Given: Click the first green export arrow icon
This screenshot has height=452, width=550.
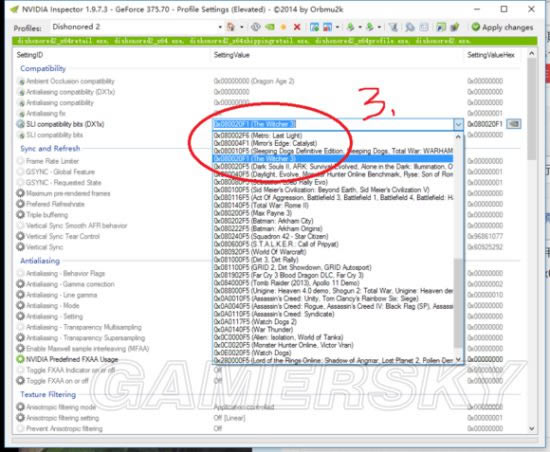Looking at the screenshot, I should click(350, 27).
